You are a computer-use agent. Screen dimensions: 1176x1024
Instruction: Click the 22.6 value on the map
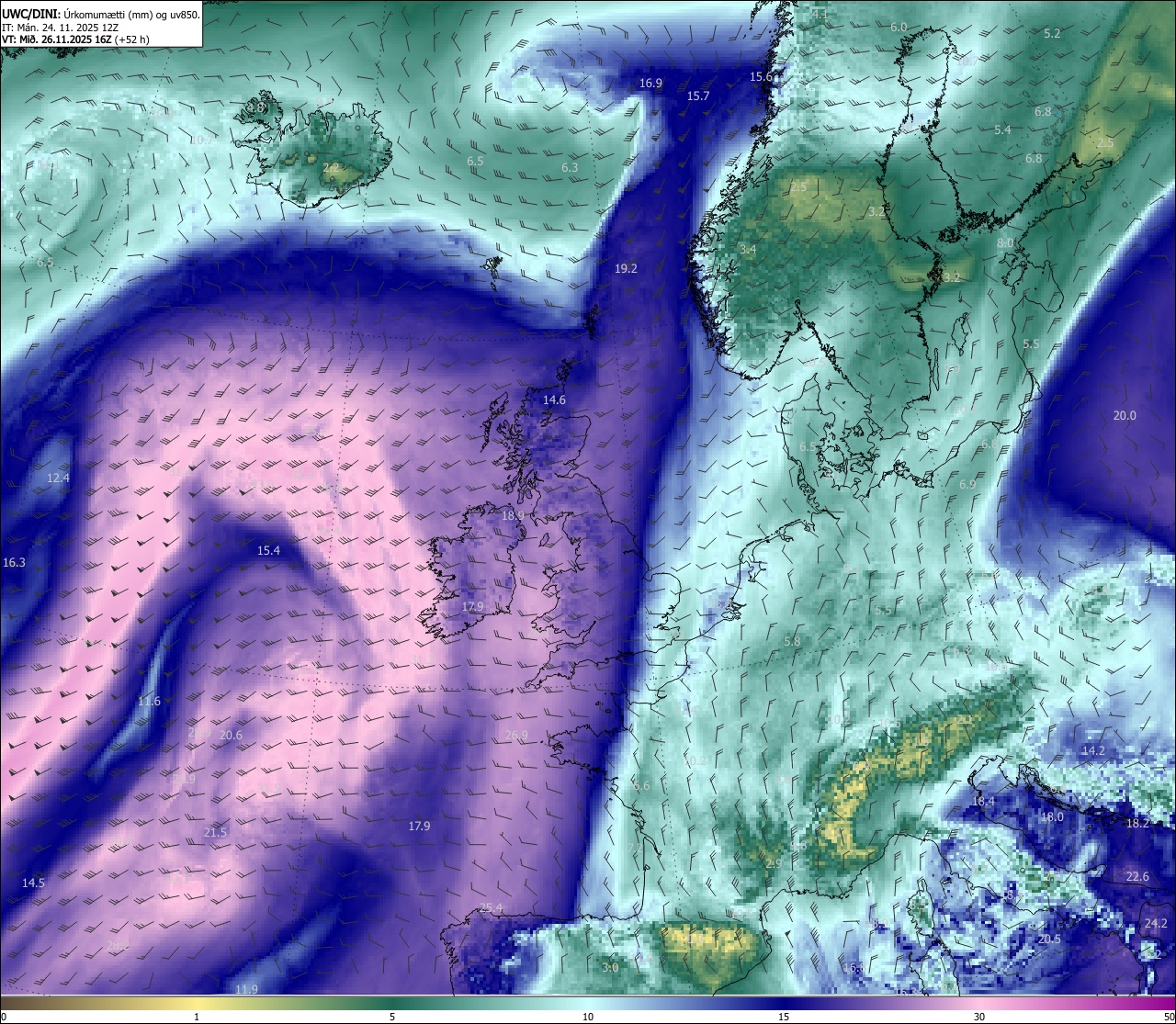(1137, 877)
